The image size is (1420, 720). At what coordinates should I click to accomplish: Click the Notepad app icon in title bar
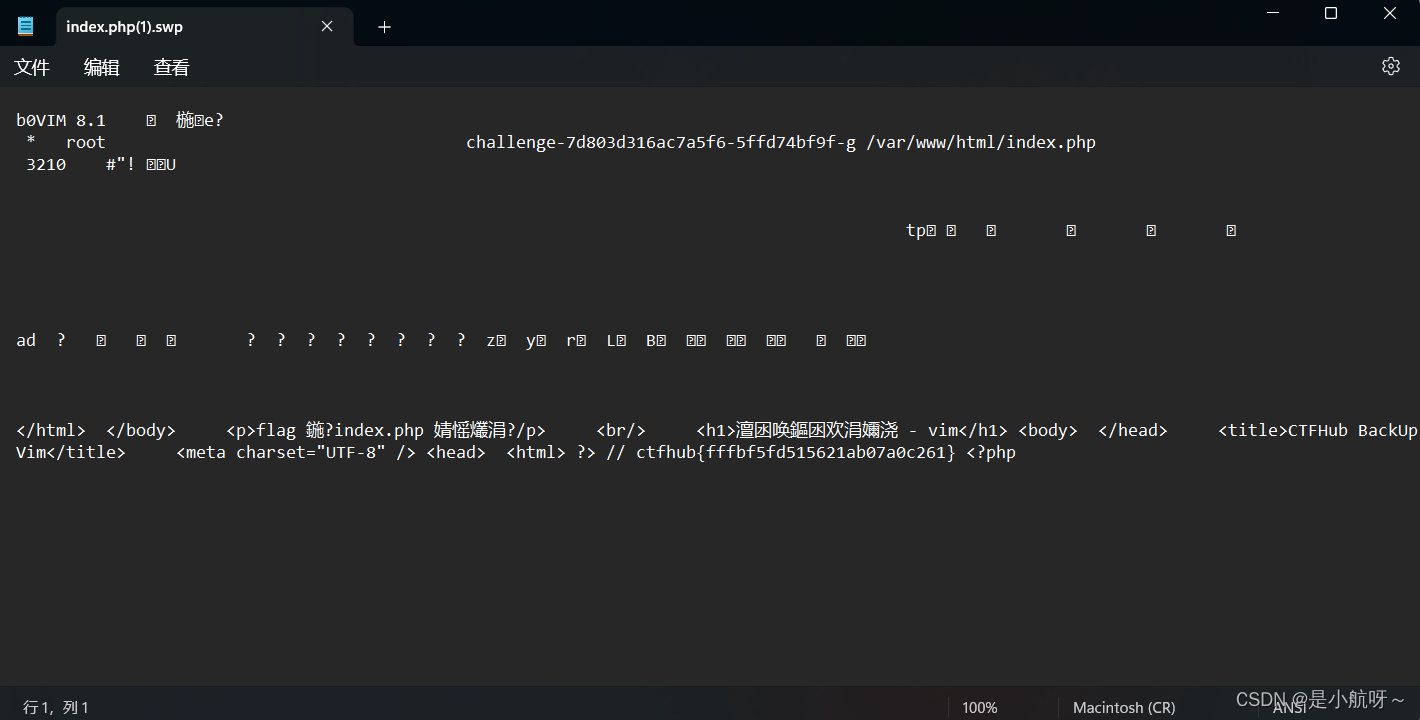[x=24, y=25]
